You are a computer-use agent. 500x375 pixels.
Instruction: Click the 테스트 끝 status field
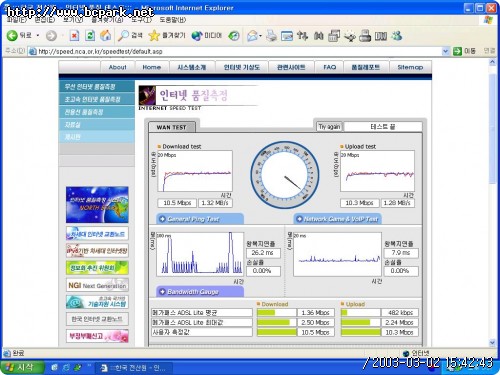tap(383, 127)
